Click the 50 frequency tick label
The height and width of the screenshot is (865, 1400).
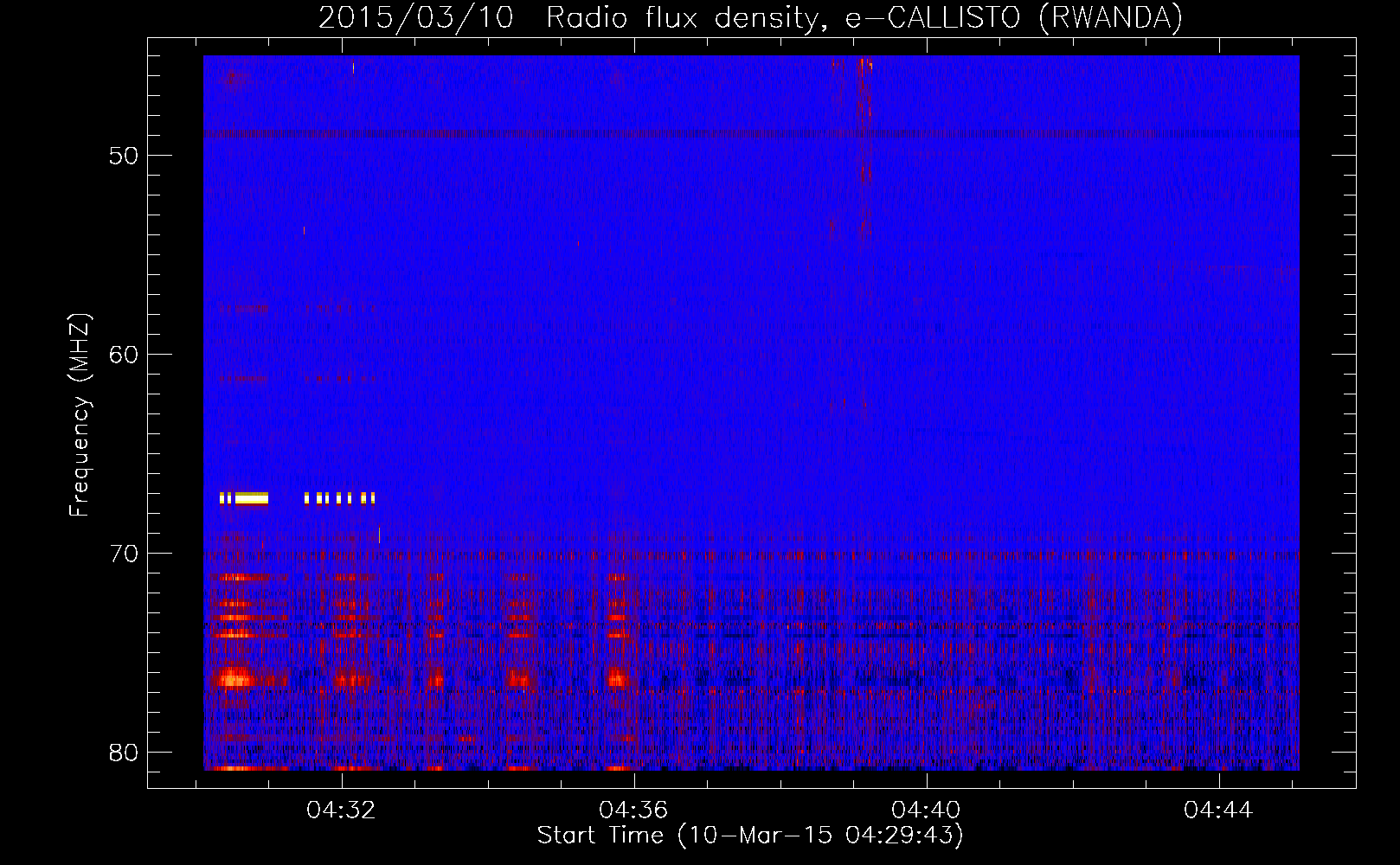[124, 157]
